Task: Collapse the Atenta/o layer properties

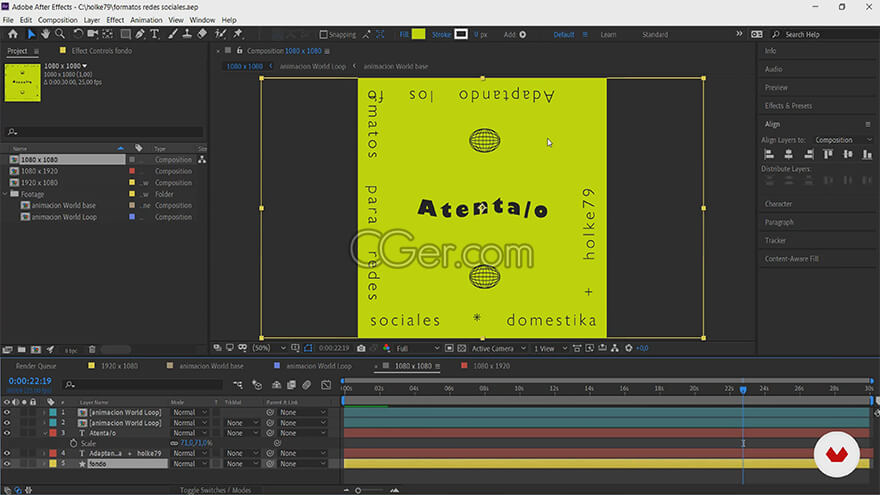Action: (x=45, y=433)
